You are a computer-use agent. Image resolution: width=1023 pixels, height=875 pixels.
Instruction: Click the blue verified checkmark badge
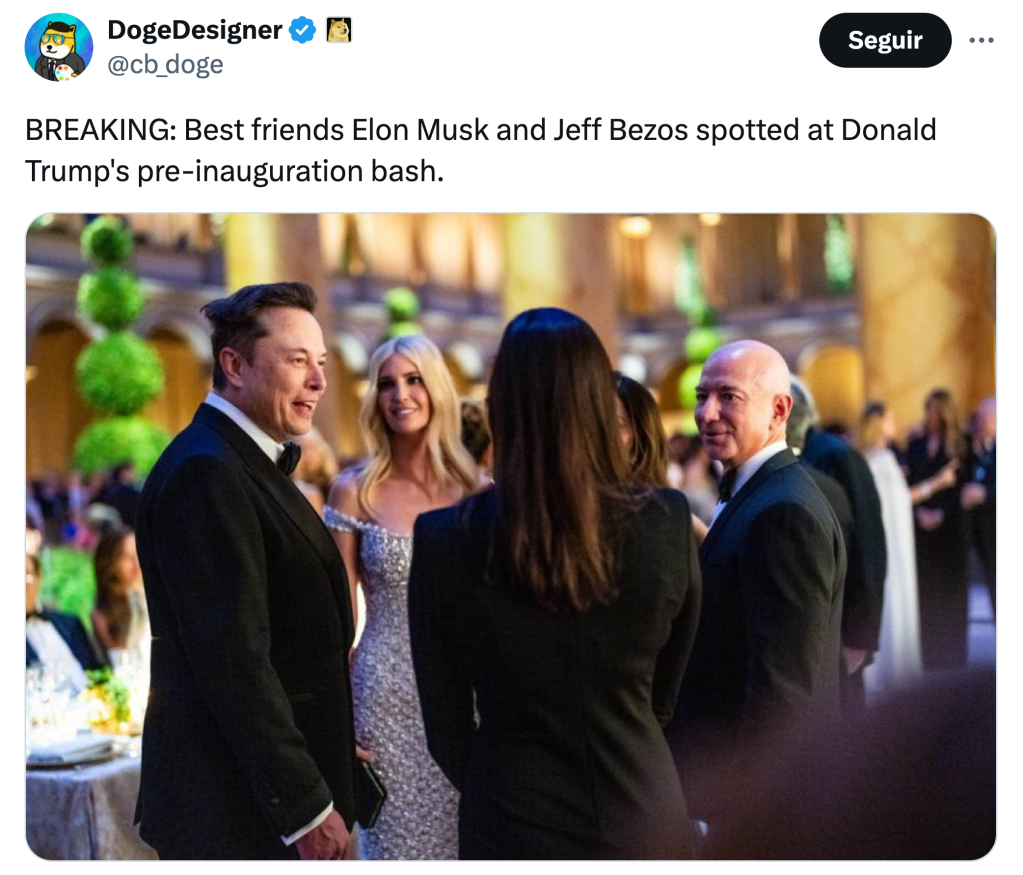click(302, 30)
